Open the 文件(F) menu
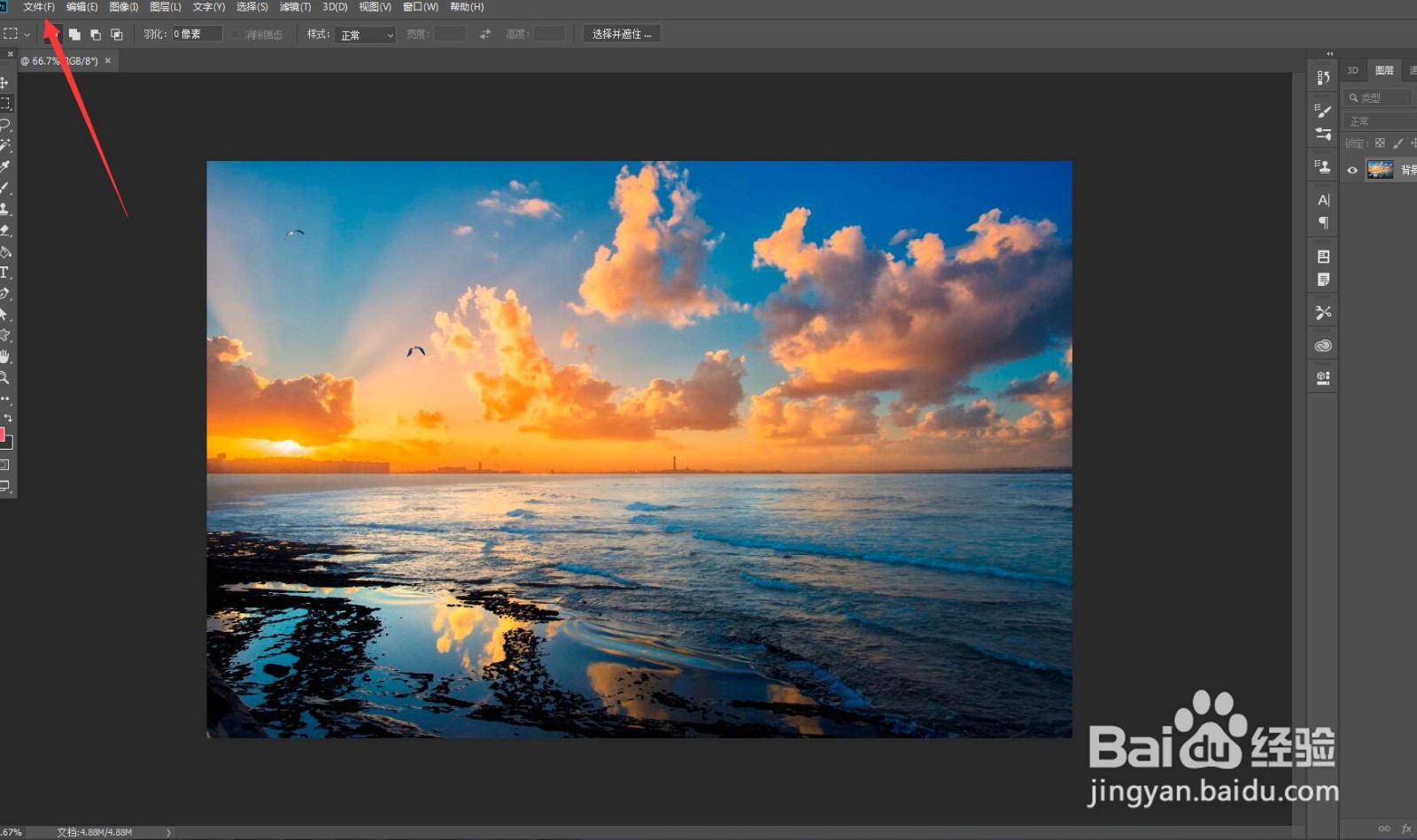This screenshot has height=840, width=1417. (39, 7)
